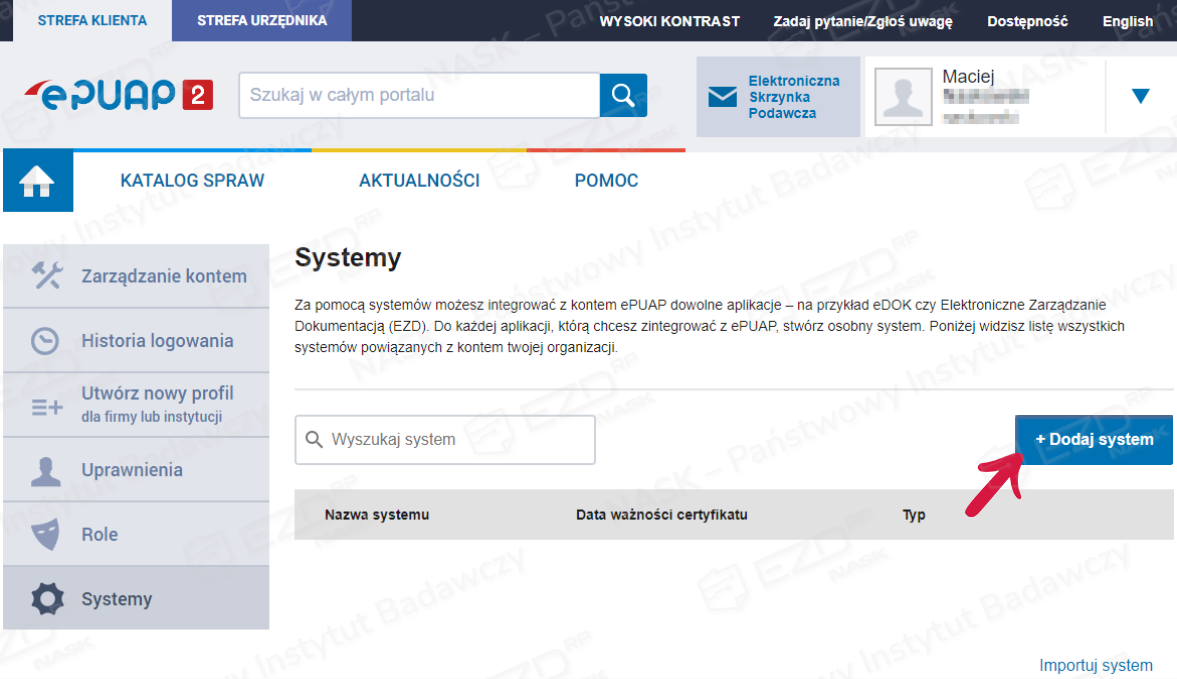The width and height of the screenshot is (1177, 679).
Task: Toggle Wysoki Kontrast mode
Action: pyautogui.click(x=669, y=21)
